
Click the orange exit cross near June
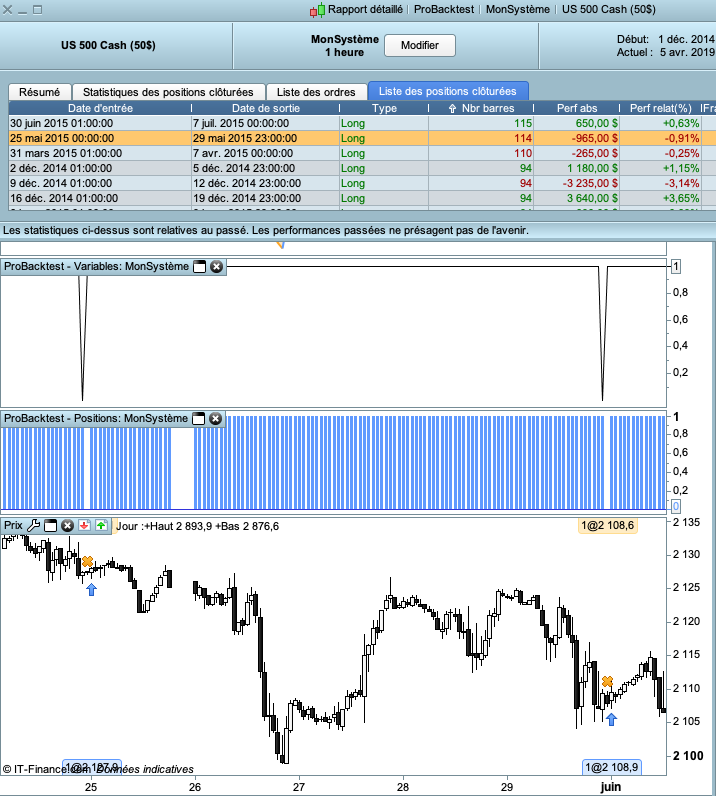[607, 681]
